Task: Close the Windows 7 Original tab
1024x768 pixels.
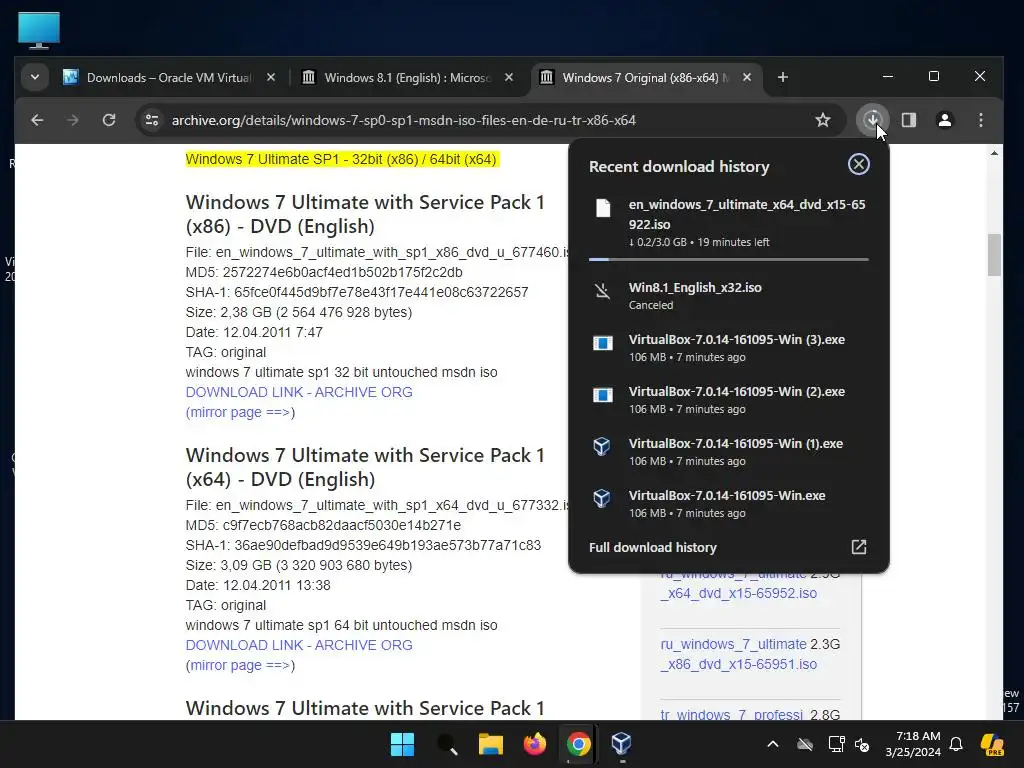Action: pyautogui.click(x=746, y=78)
